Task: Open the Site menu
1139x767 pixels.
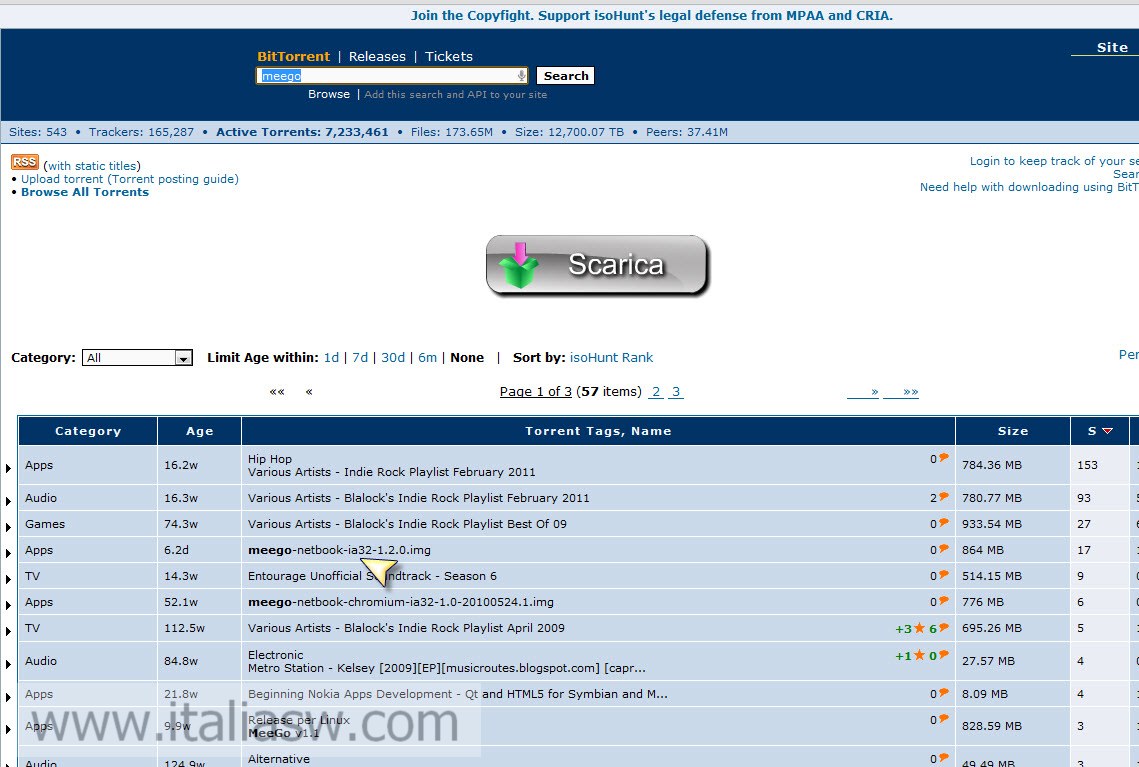Action: click(x=1112, y=48)
